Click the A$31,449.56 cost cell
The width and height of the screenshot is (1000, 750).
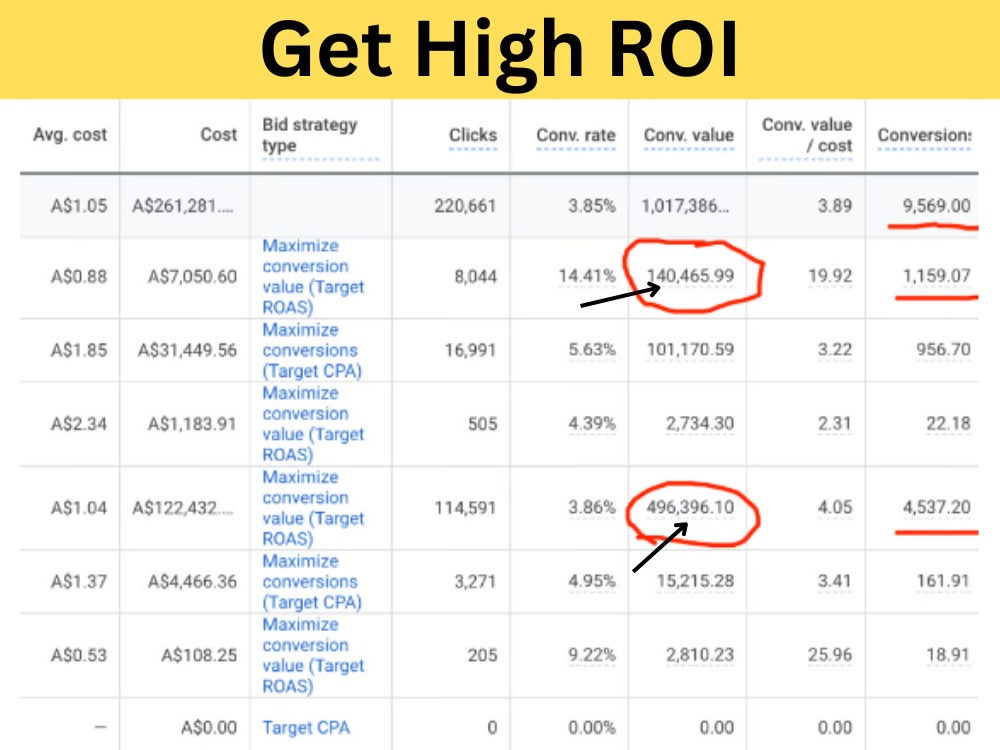coord(188,350)
